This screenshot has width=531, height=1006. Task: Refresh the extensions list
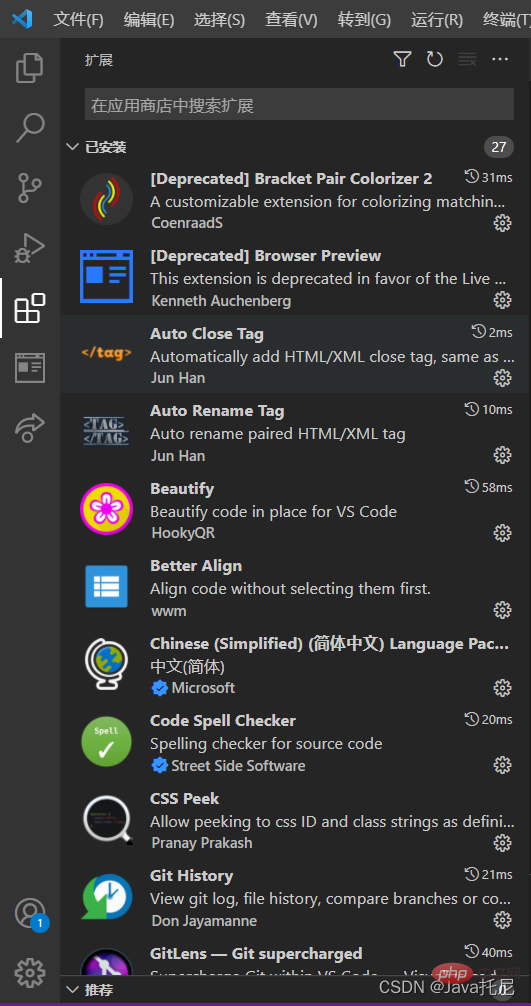tap(435, 60)
